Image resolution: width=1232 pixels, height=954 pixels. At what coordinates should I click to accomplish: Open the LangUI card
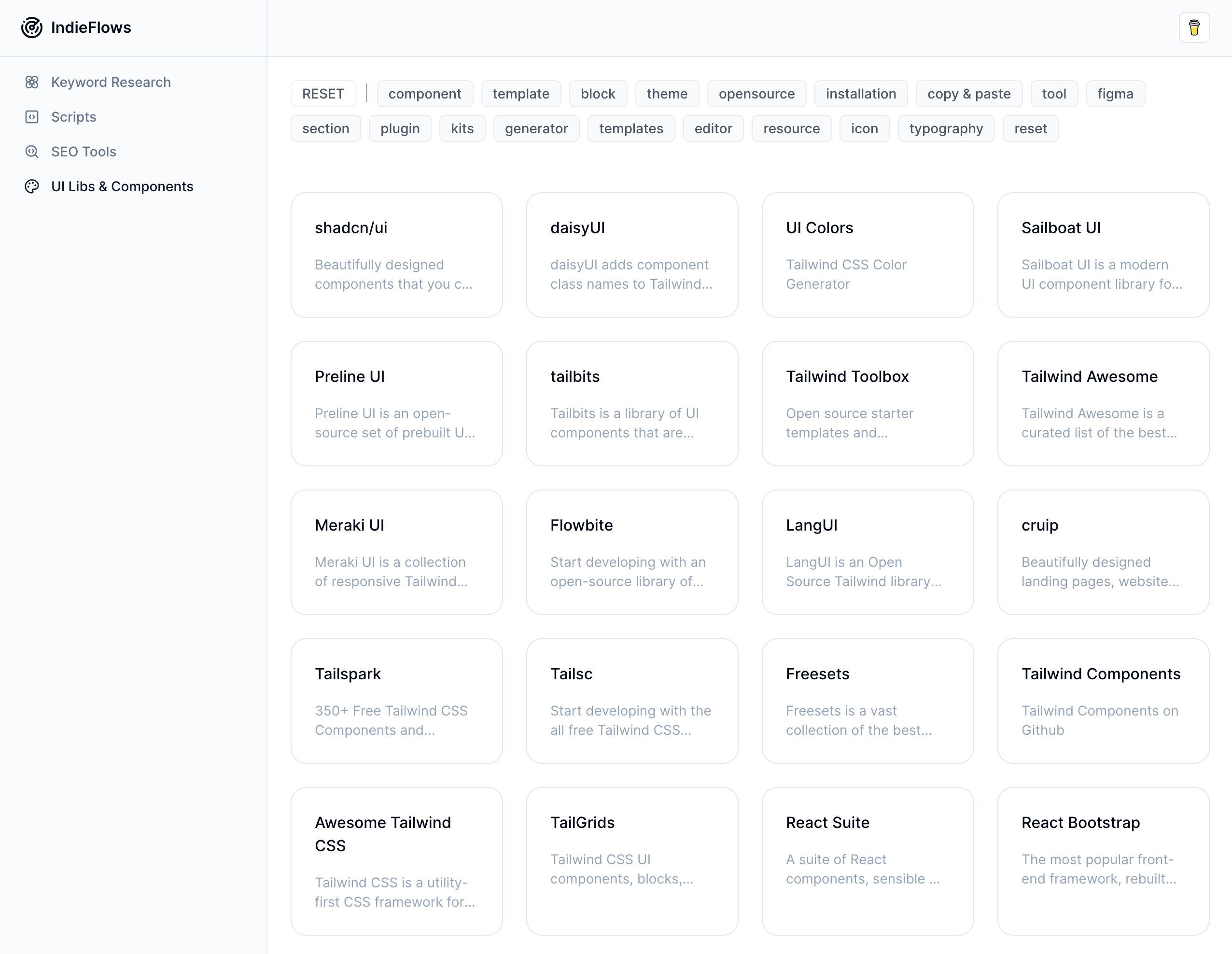[868, 552]
